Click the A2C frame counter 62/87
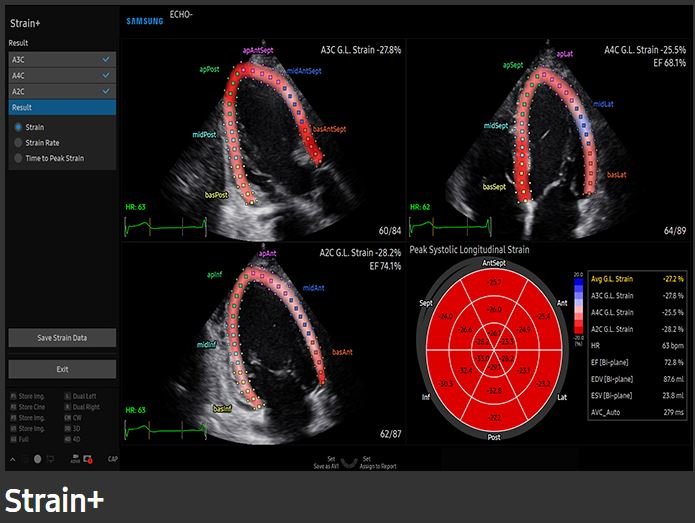 coord(390,434)
